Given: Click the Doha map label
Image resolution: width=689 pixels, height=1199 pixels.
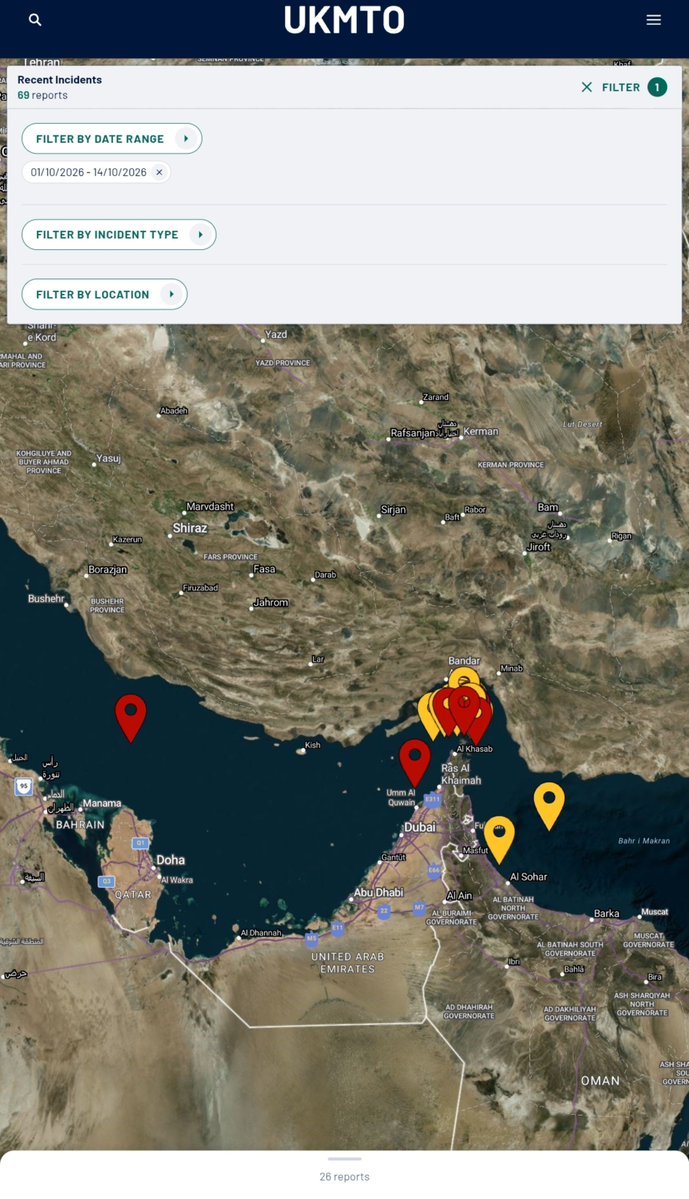Looking at the screenshot, I should [x=171, y=859].
